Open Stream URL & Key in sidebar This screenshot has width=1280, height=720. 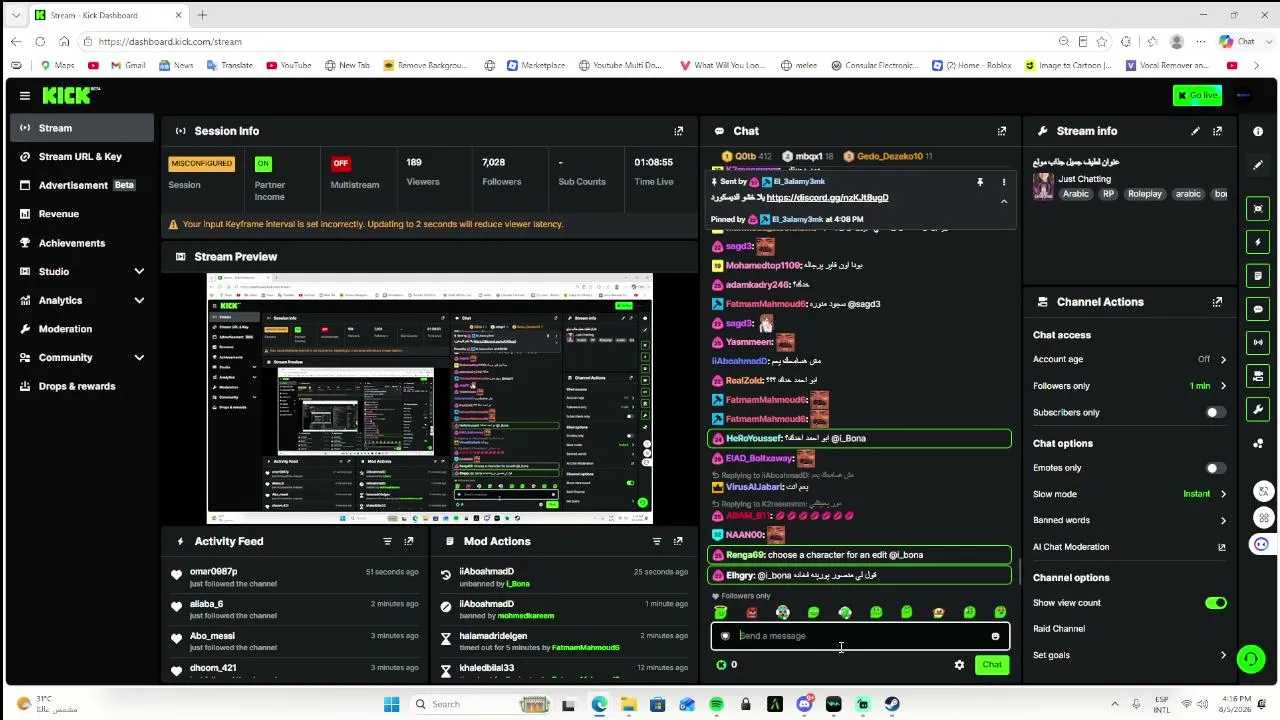click(82, 157)
